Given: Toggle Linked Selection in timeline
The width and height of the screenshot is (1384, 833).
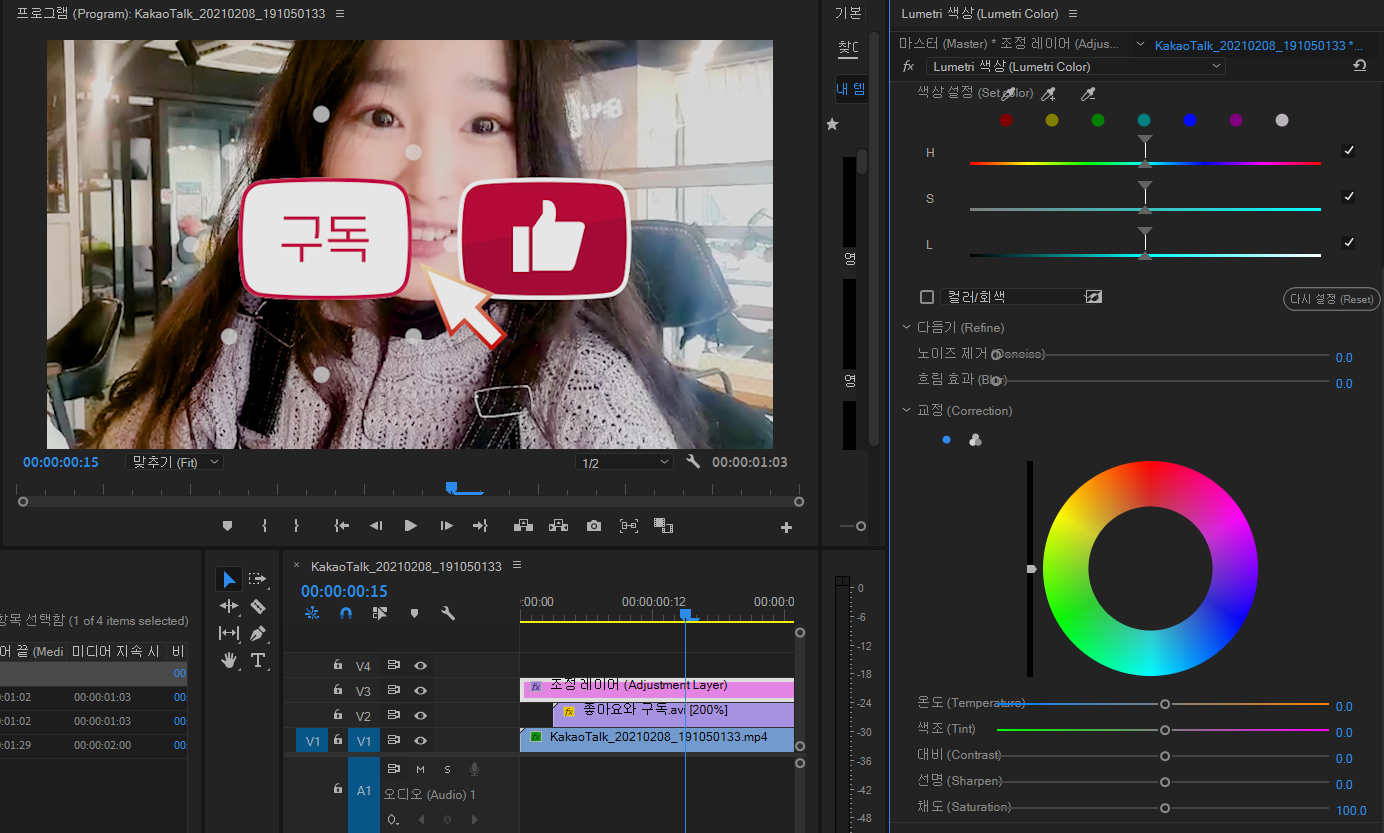Looking at the screenshot, I should point(379,613).
